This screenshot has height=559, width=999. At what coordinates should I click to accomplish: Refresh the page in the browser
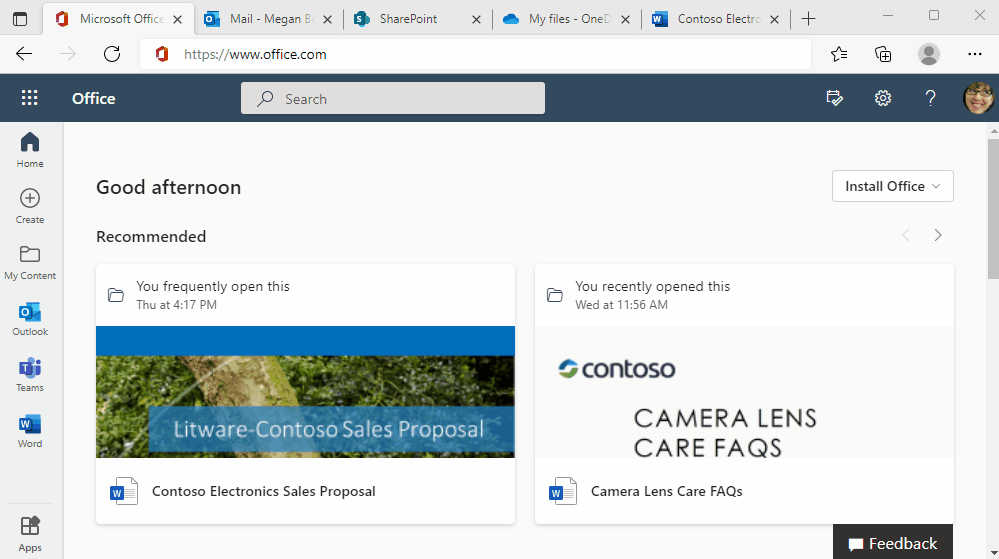(x=112, y=54)
